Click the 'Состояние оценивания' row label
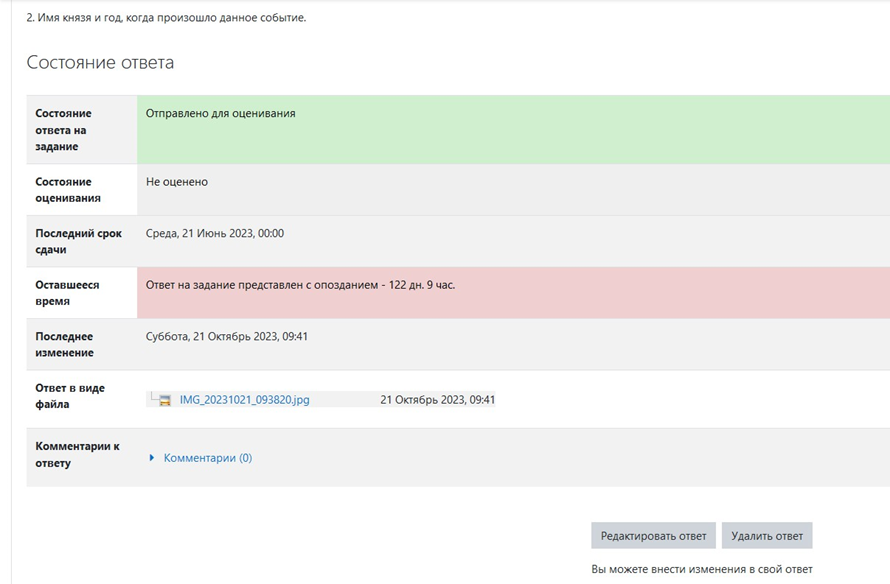The height and width of the screenshot is (584, 890). [x=68, y=190]
